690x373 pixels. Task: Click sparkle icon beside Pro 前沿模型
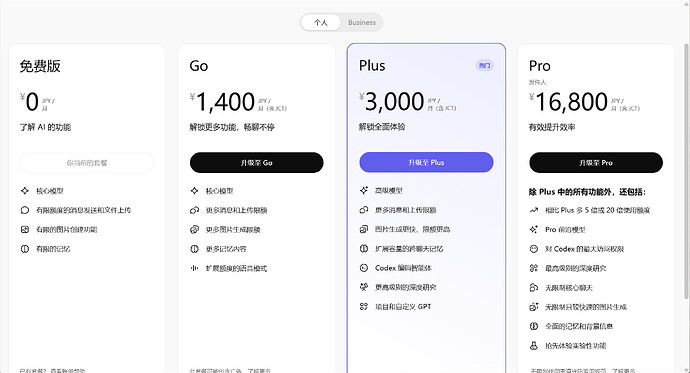[x=534, y=230]
